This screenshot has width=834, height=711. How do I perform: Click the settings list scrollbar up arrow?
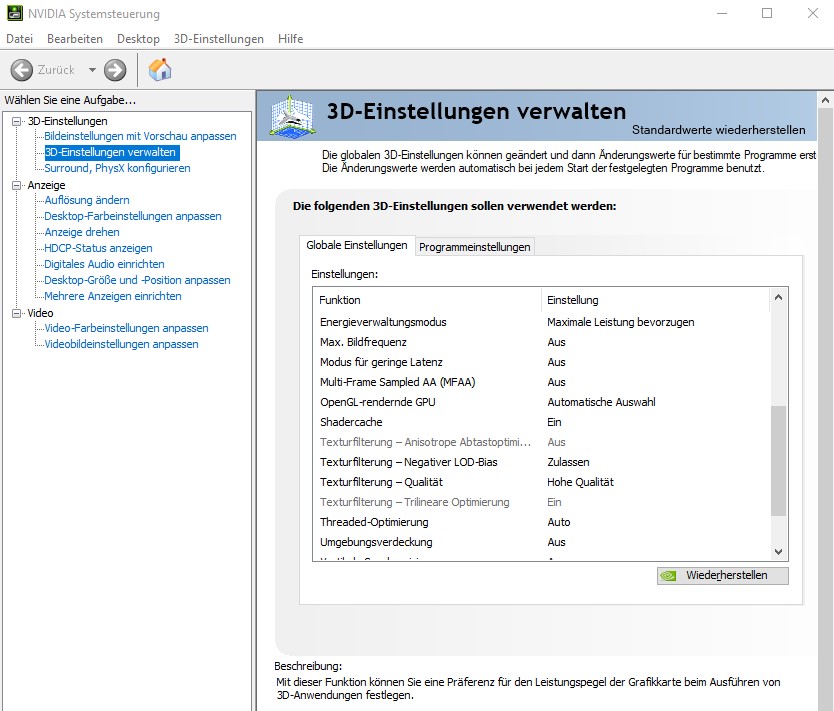tap(779, 298)
